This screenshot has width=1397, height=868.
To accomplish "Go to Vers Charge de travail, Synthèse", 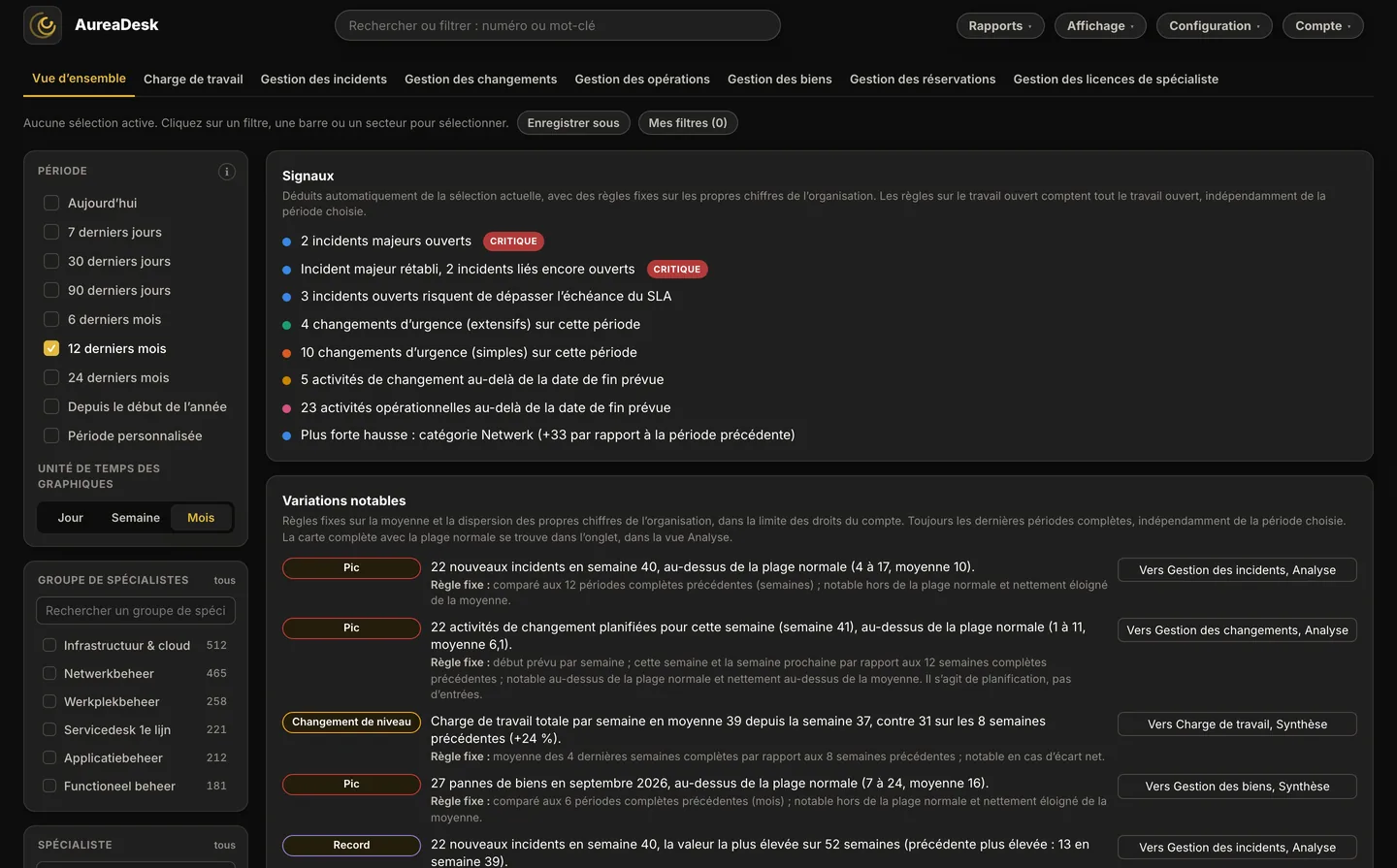I will 1237,724.
